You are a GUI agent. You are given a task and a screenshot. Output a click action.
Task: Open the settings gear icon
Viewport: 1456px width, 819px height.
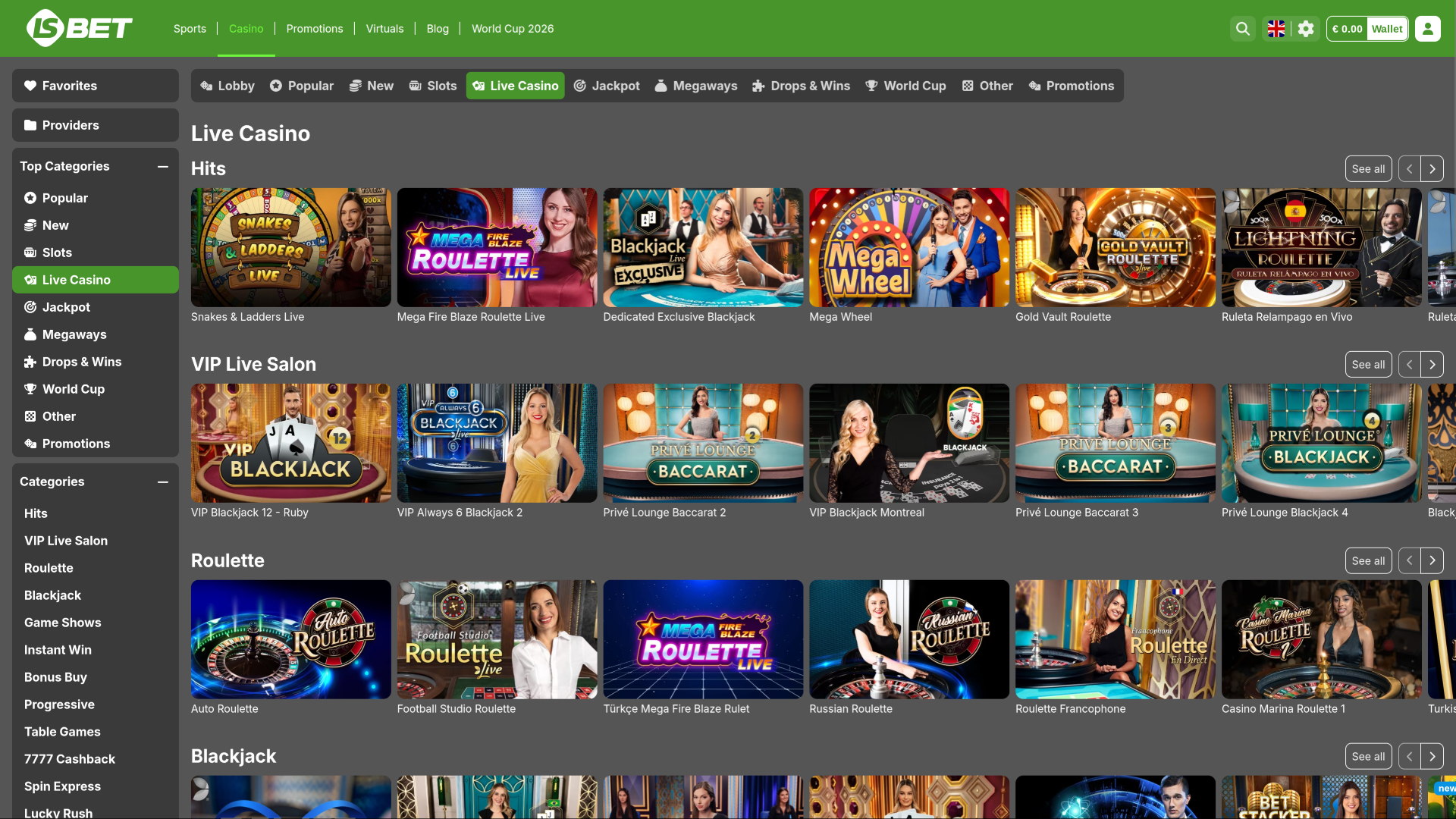[x=1306, y=29]
